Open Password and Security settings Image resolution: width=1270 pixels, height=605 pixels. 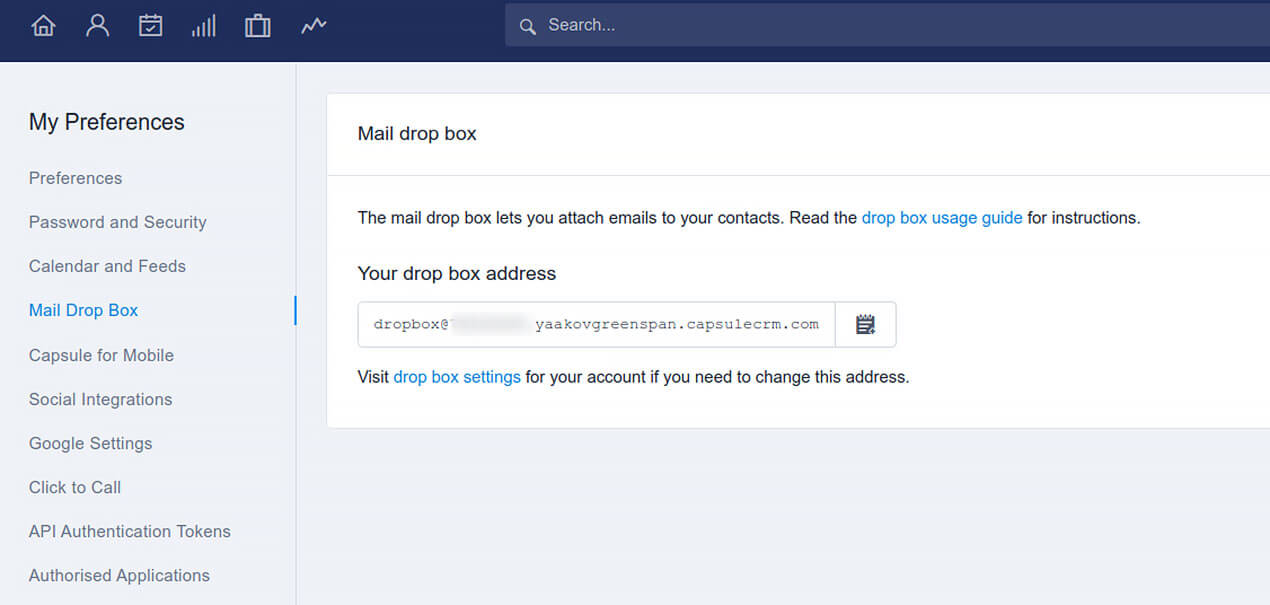[117, 222]
